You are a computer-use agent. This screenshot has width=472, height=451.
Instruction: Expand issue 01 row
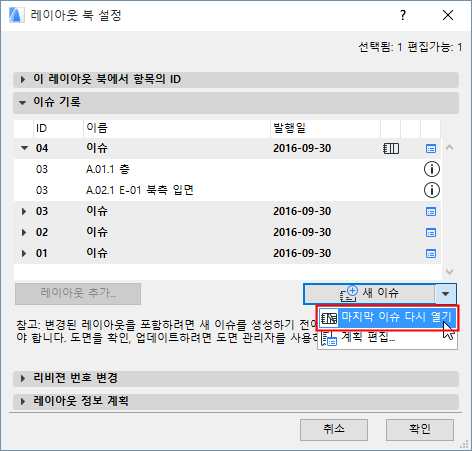[24, 253]
